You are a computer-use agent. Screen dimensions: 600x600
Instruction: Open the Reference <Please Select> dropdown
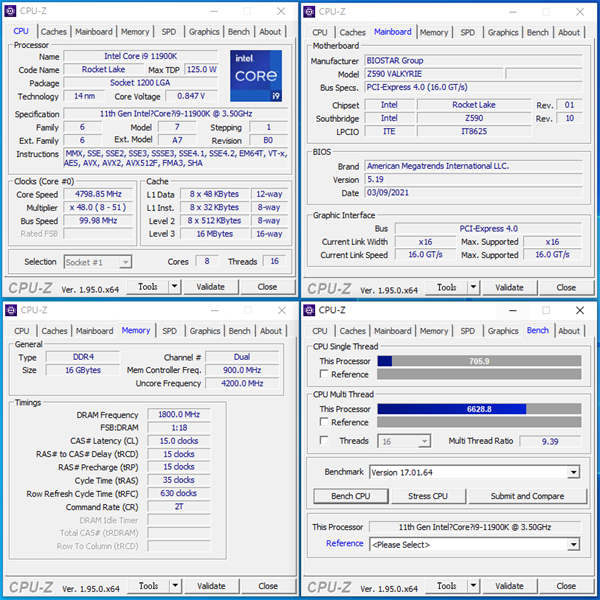(573, 544)
